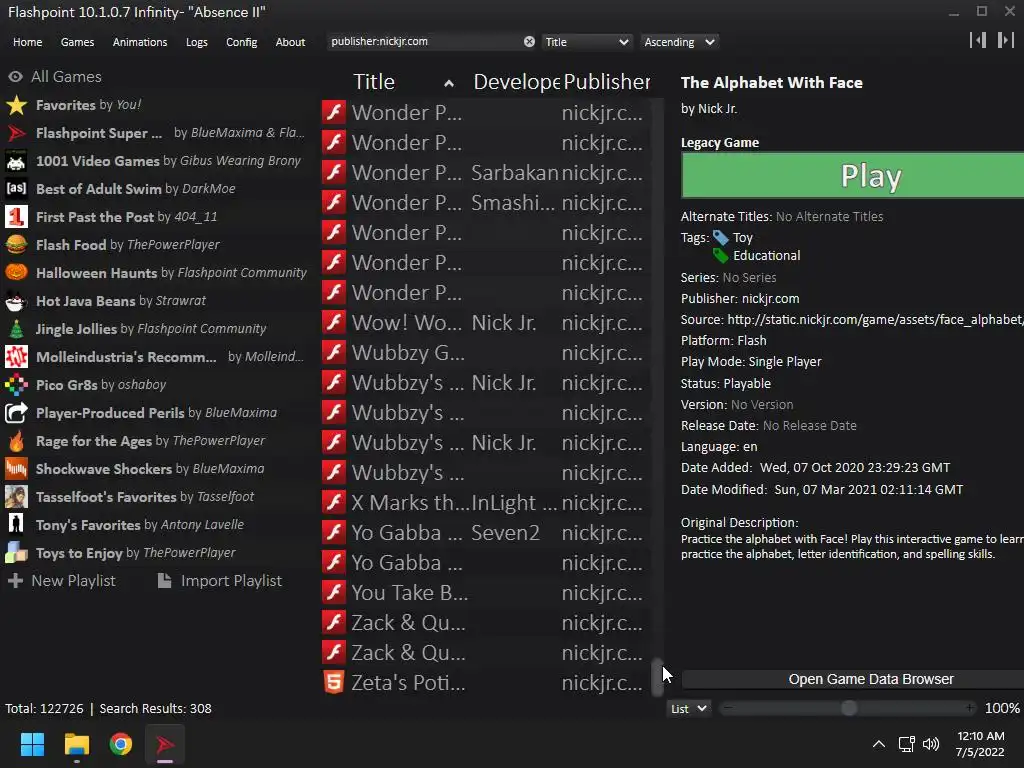Click the Flashpoint Super playlist arrow icon

click(x=16, y=133)
